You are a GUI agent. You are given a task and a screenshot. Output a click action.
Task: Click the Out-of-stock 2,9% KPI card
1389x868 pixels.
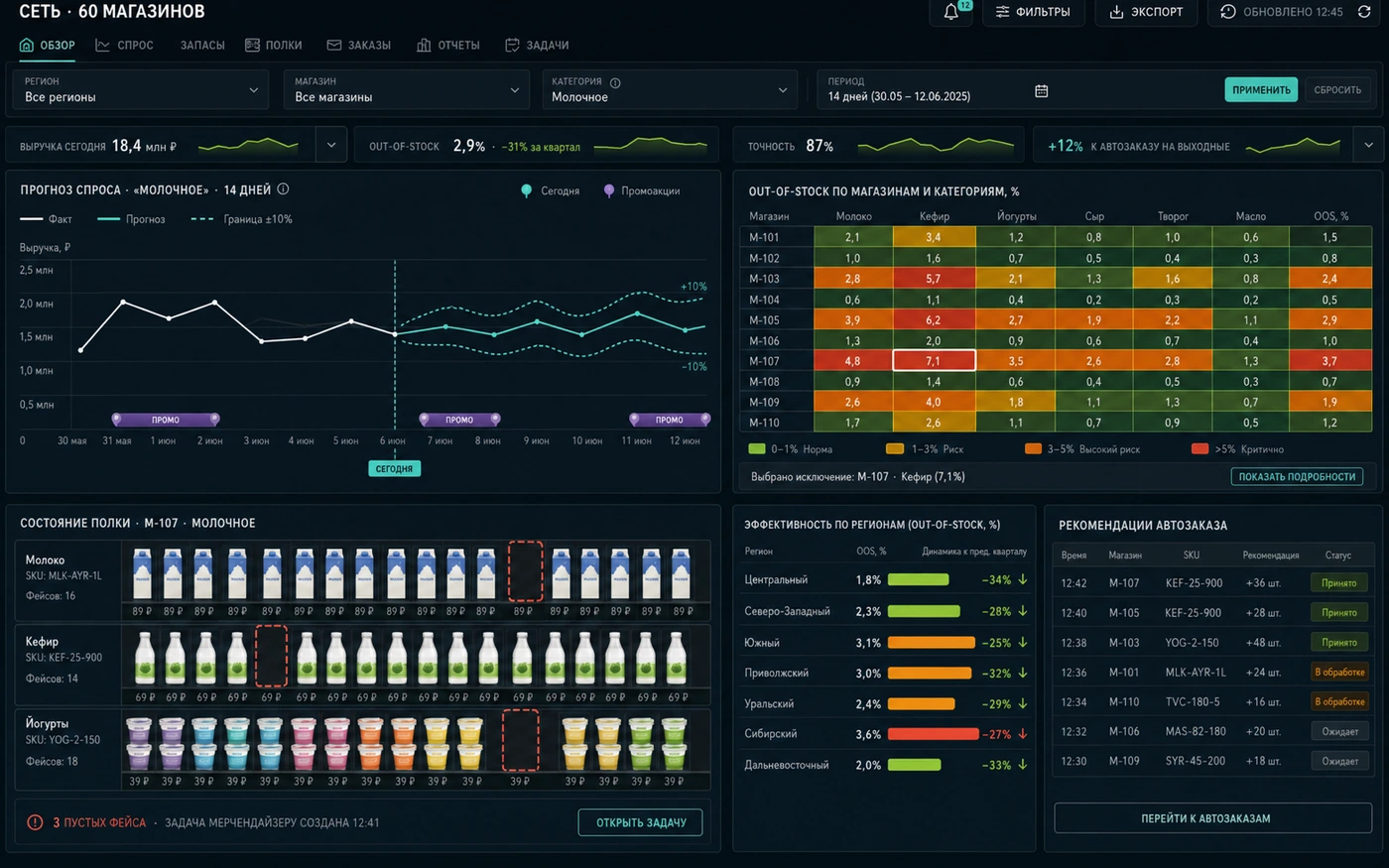[x=536, y=146]
